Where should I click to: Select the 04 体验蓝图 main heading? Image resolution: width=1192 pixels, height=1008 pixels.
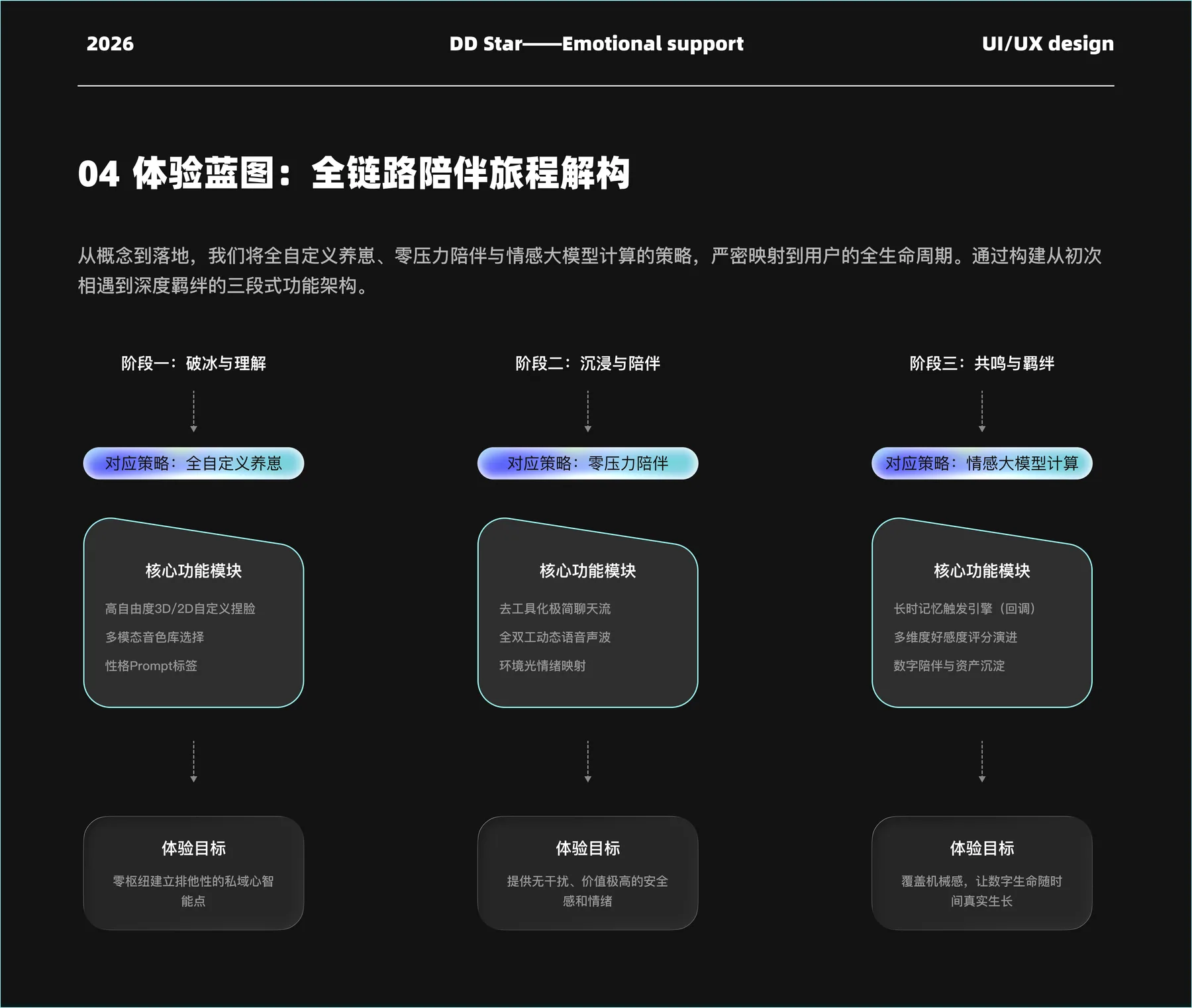354,174
